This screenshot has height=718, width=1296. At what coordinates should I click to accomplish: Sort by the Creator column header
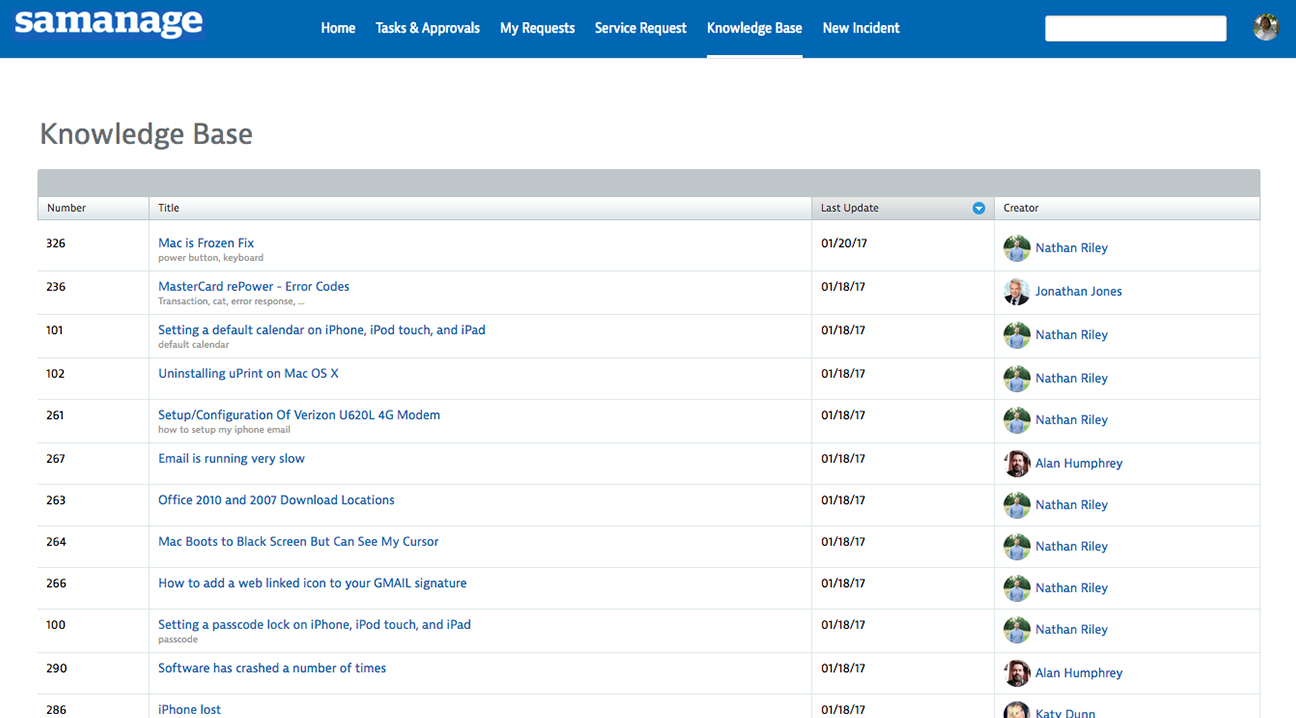[1127, 208]
